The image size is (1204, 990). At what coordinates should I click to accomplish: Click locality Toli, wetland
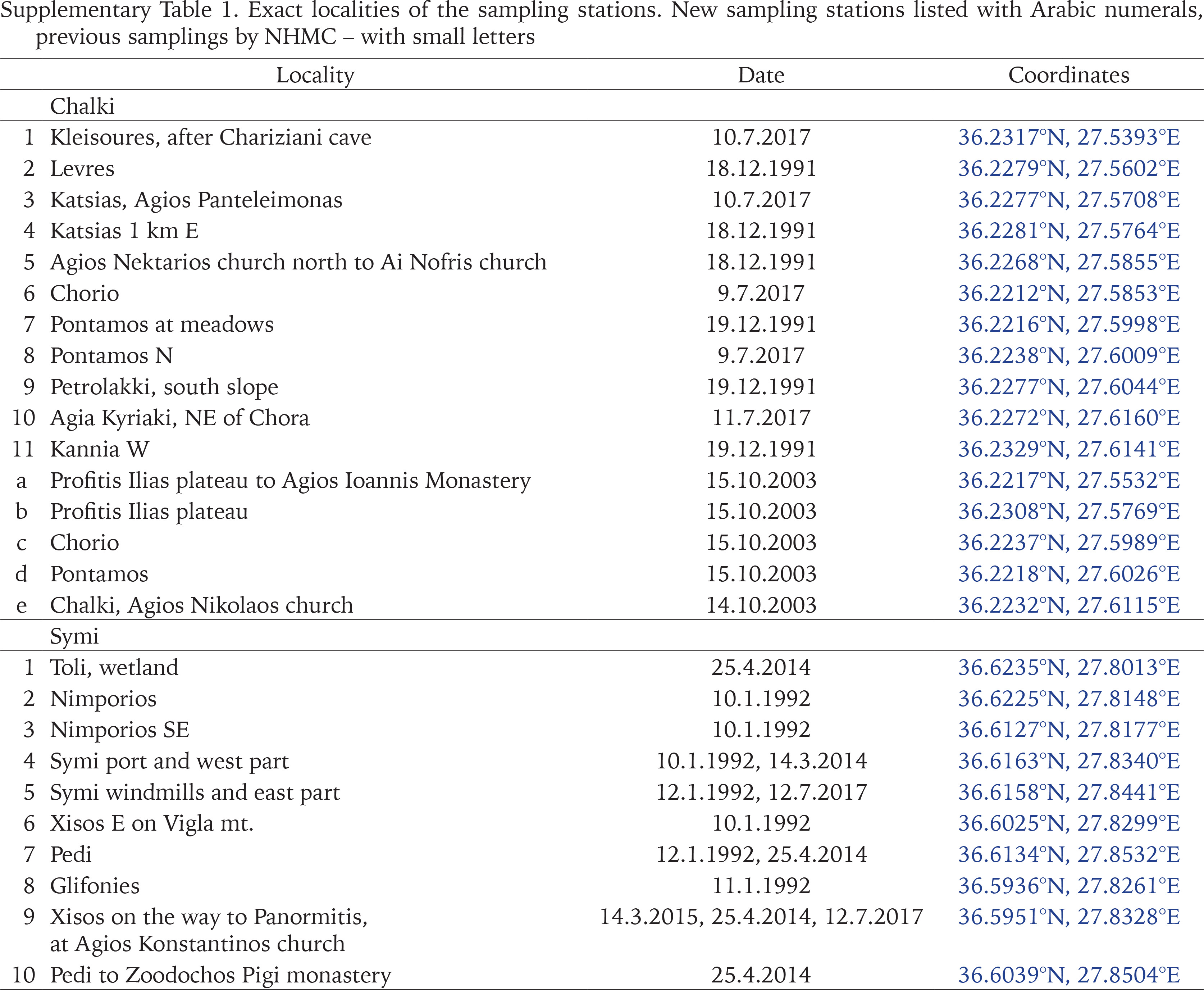(x=114, y=668)
